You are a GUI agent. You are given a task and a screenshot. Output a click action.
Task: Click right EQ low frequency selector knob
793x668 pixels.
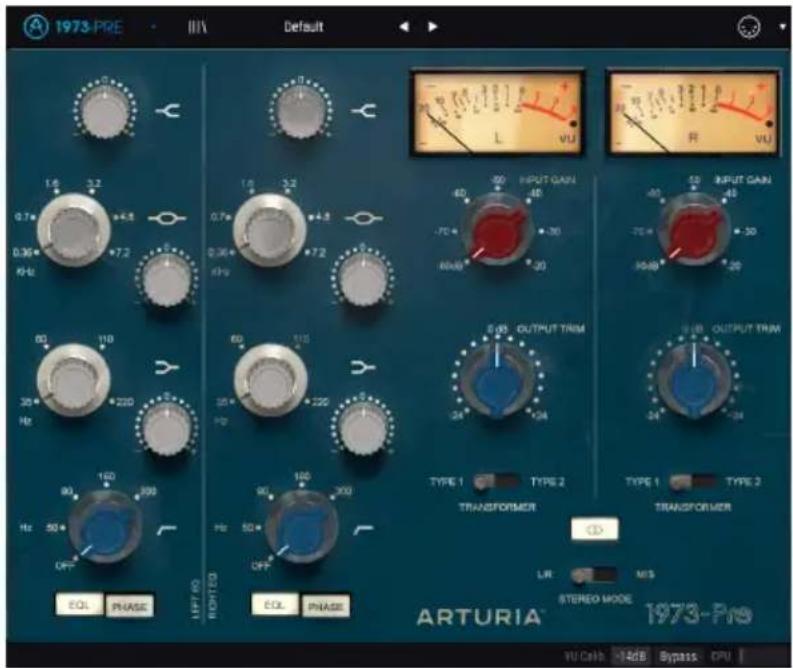click(270, 380)
